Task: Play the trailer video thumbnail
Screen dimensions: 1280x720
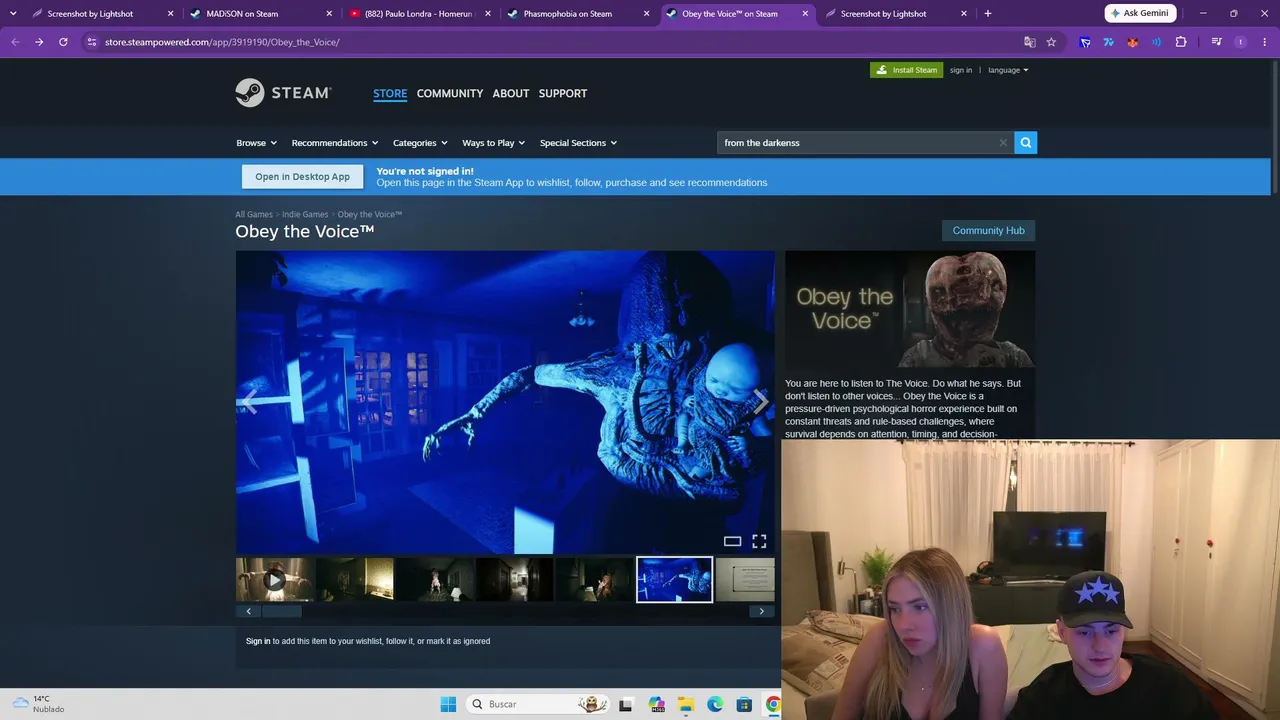Action: coord(274,580)
